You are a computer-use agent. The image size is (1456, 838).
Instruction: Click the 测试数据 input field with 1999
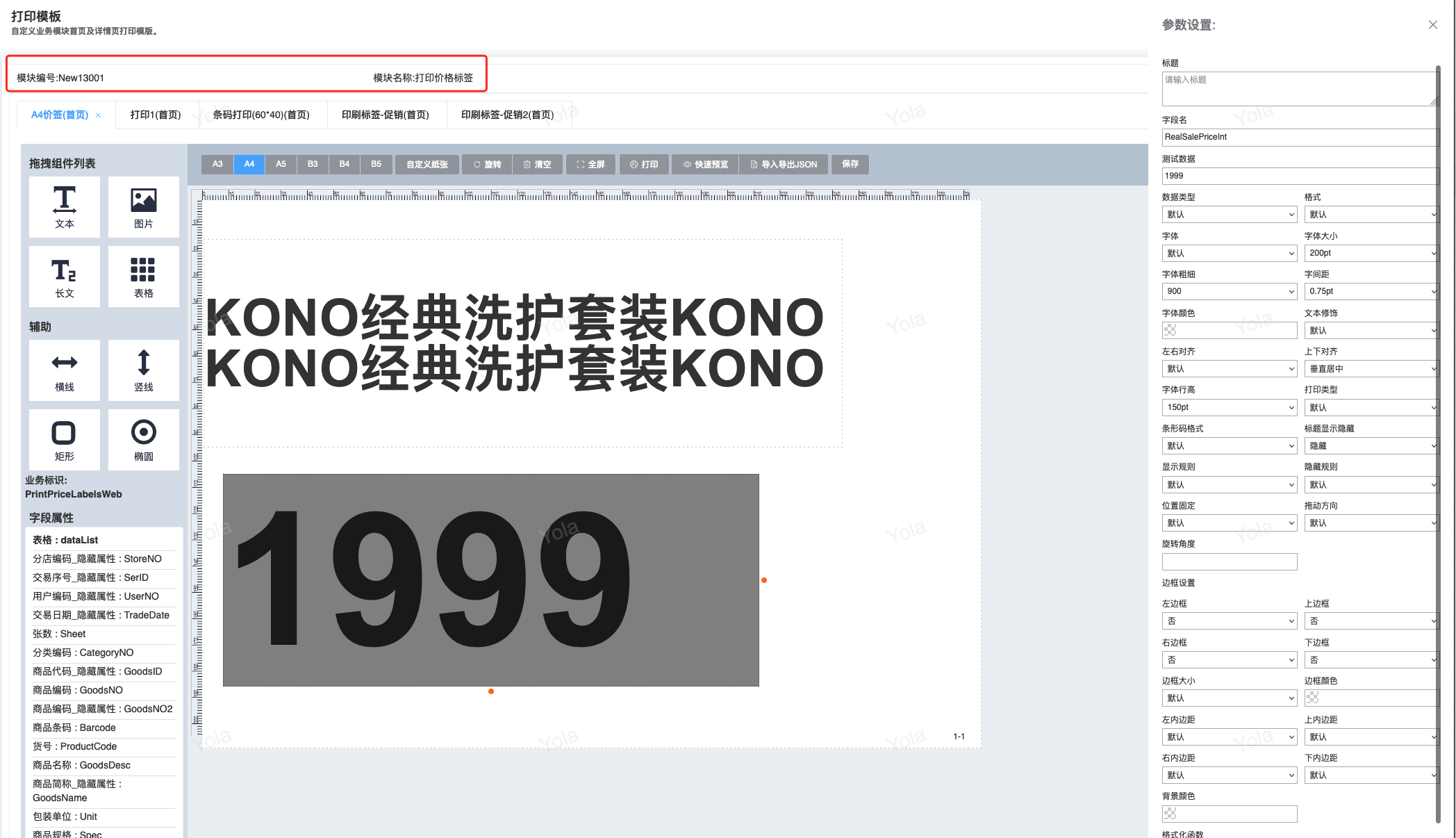click(1299, 176)
